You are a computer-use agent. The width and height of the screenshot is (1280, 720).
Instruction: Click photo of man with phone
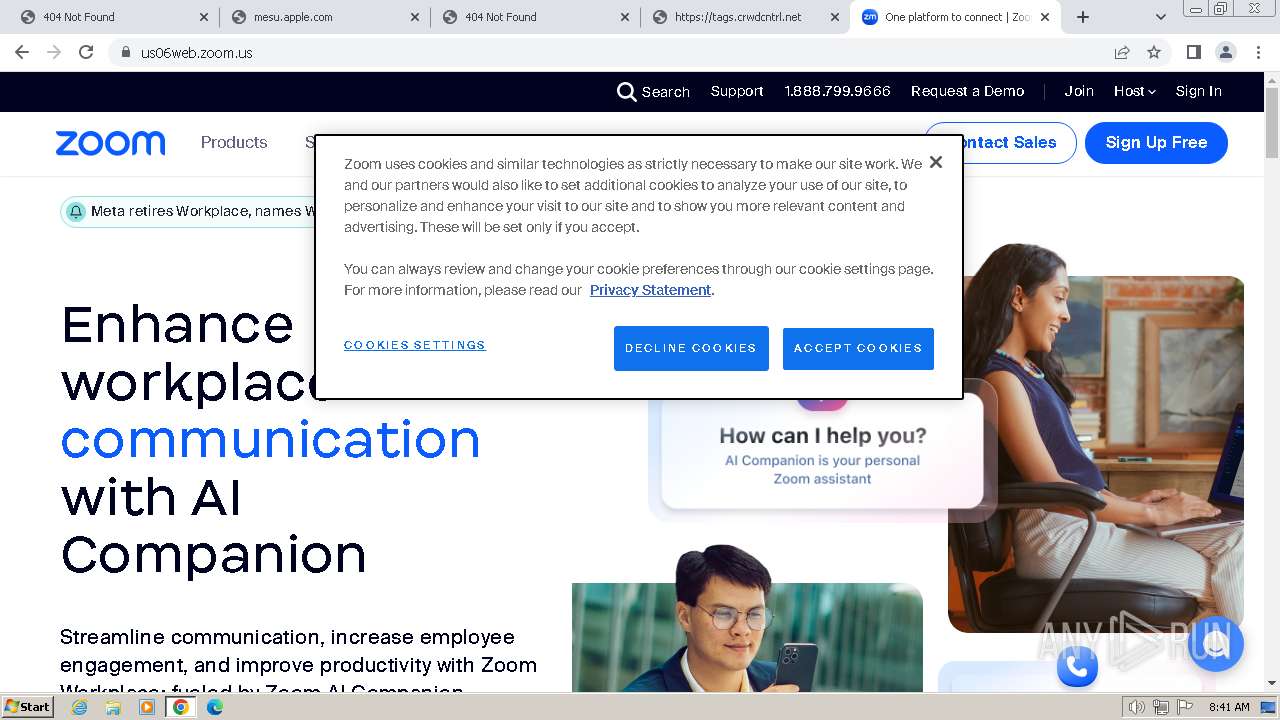pyautogui.click(x=747, y=618)
